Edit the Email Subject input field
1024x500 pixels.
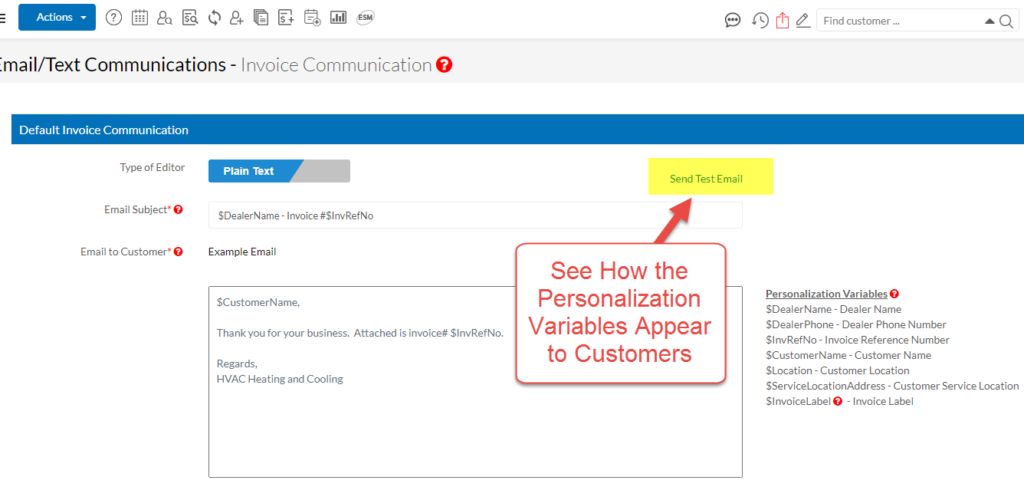pos(475,215)
